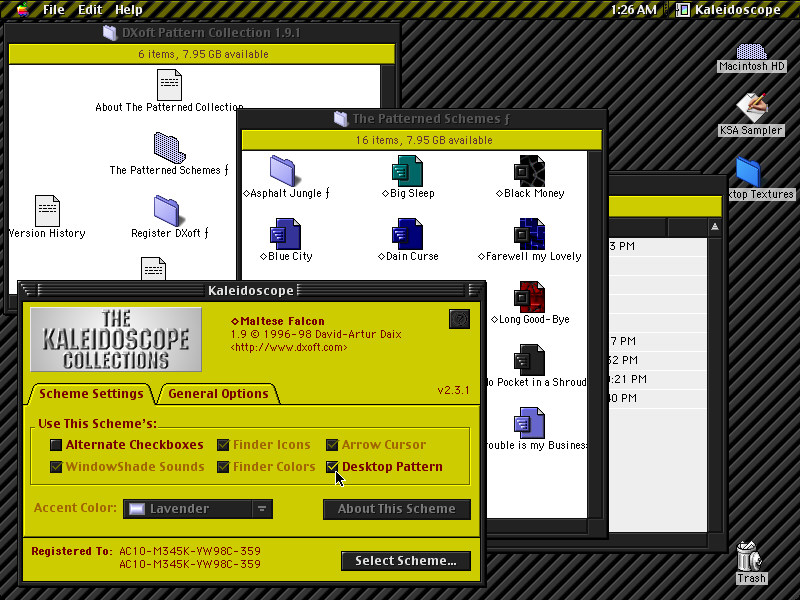Switch to the Scheme Settings tab
This screenshot has width=800, height=600.
(91, 393)
